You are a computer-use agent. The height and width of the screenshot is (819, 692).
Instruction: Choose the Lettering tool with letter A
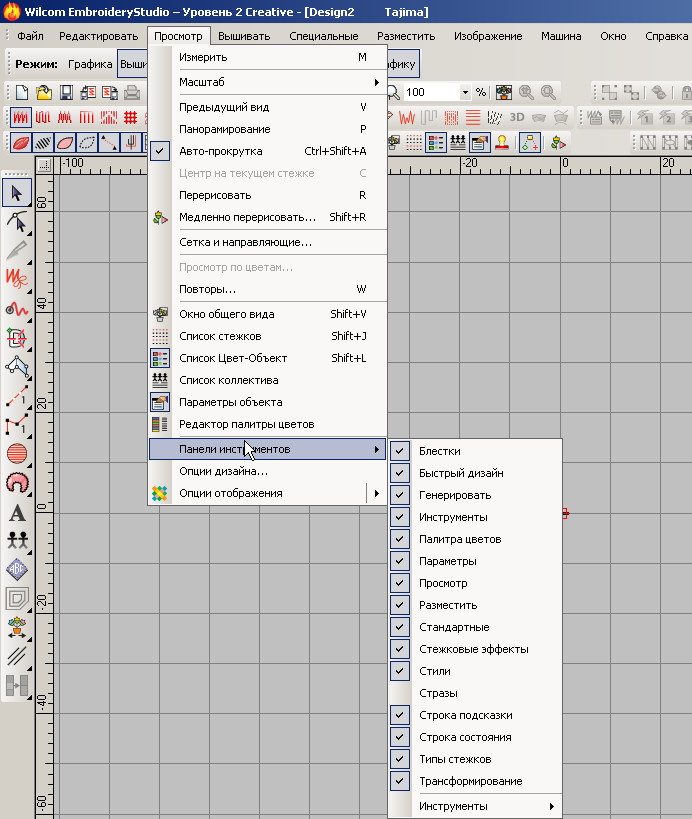tap(17, 514)
